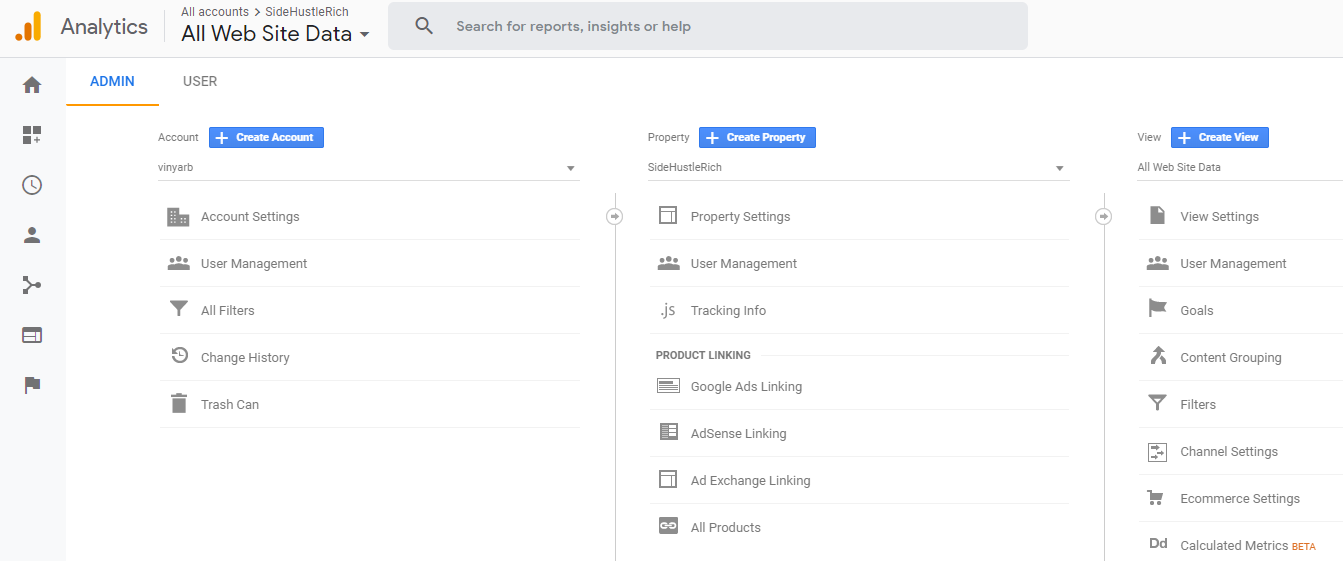Open AdSense Linking label
The width and height of the screenshot is (1343, 561).
coord(739,434)
